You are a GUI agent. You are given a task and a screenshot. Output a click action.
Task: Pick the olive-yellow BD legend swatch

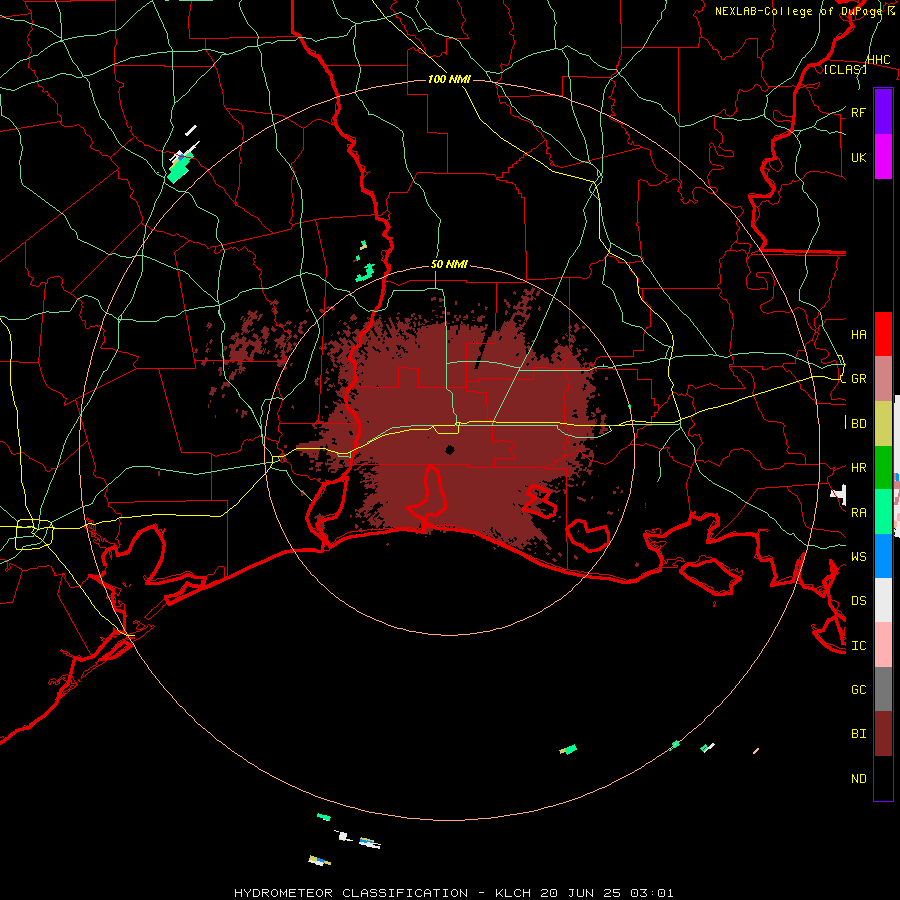[x=883, y=424]
